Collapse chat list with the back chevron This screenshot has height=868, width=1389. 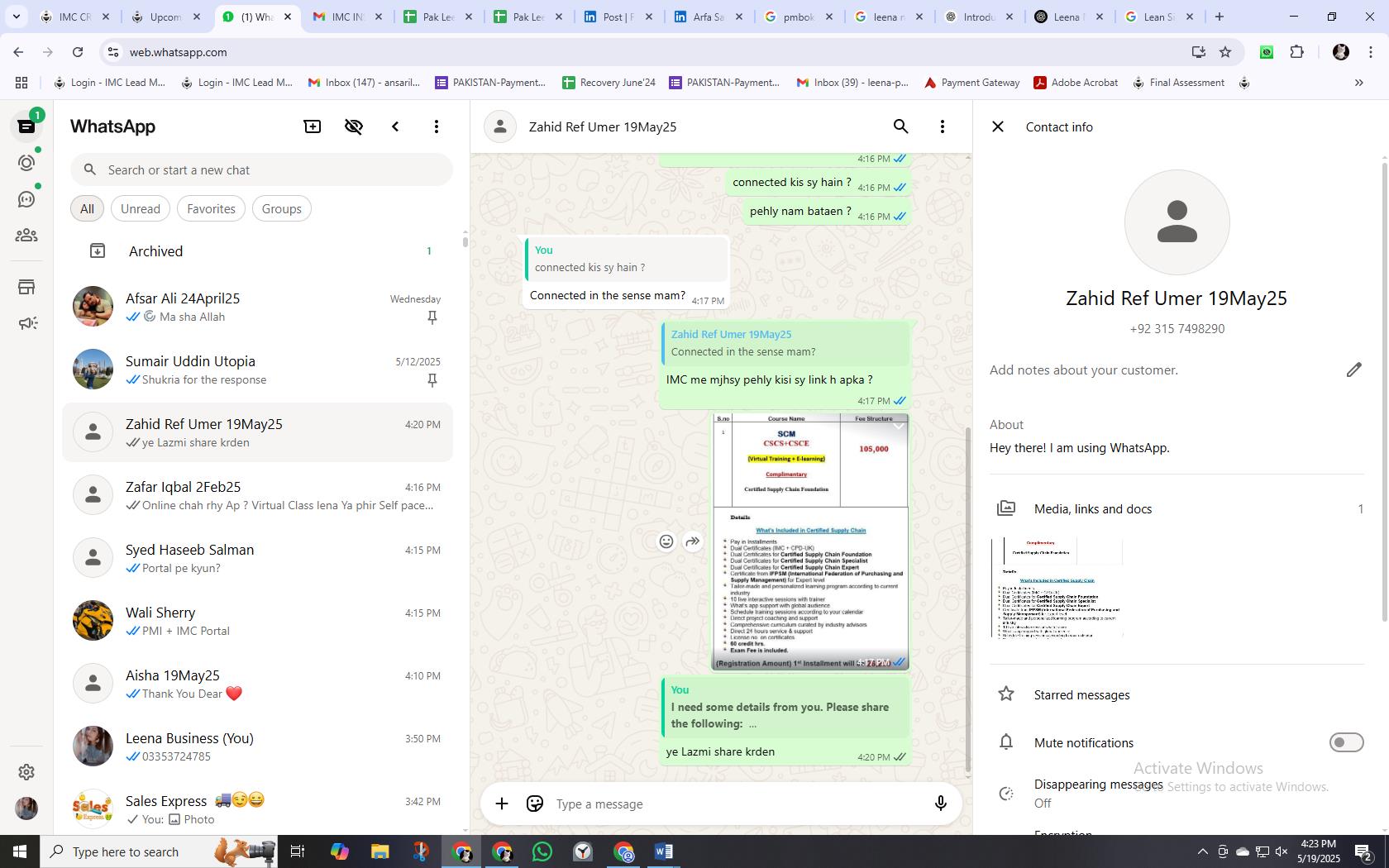pyautogui.click(x=395, y=126)
